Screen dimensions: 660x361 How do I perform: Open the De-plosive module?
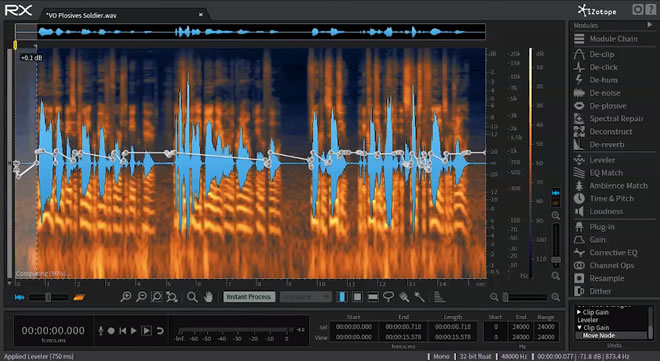pos(600,106)
